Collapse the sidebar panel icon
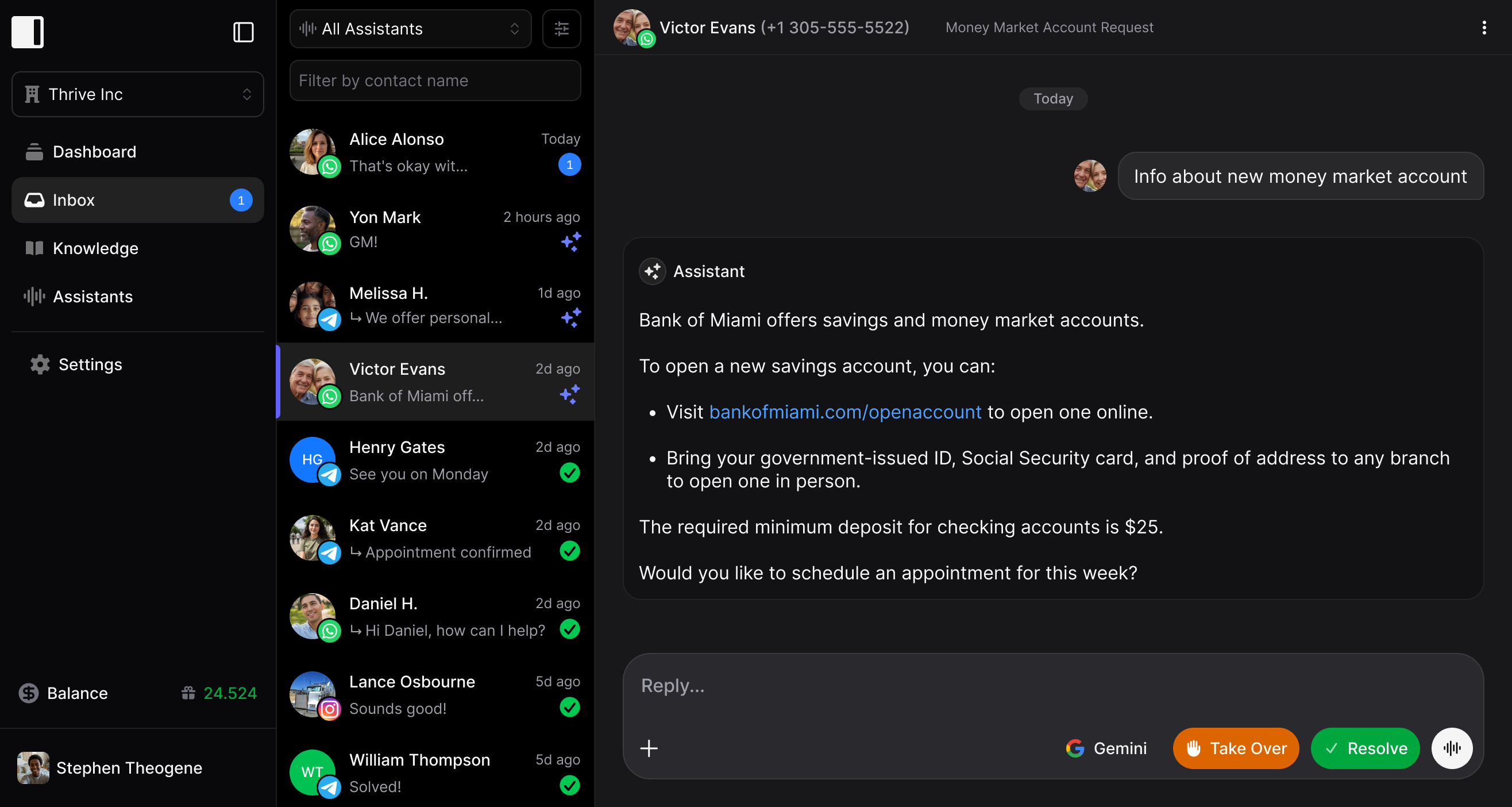Image resolution: width=1512 pixels, height=807 pixels. [243, 32]
